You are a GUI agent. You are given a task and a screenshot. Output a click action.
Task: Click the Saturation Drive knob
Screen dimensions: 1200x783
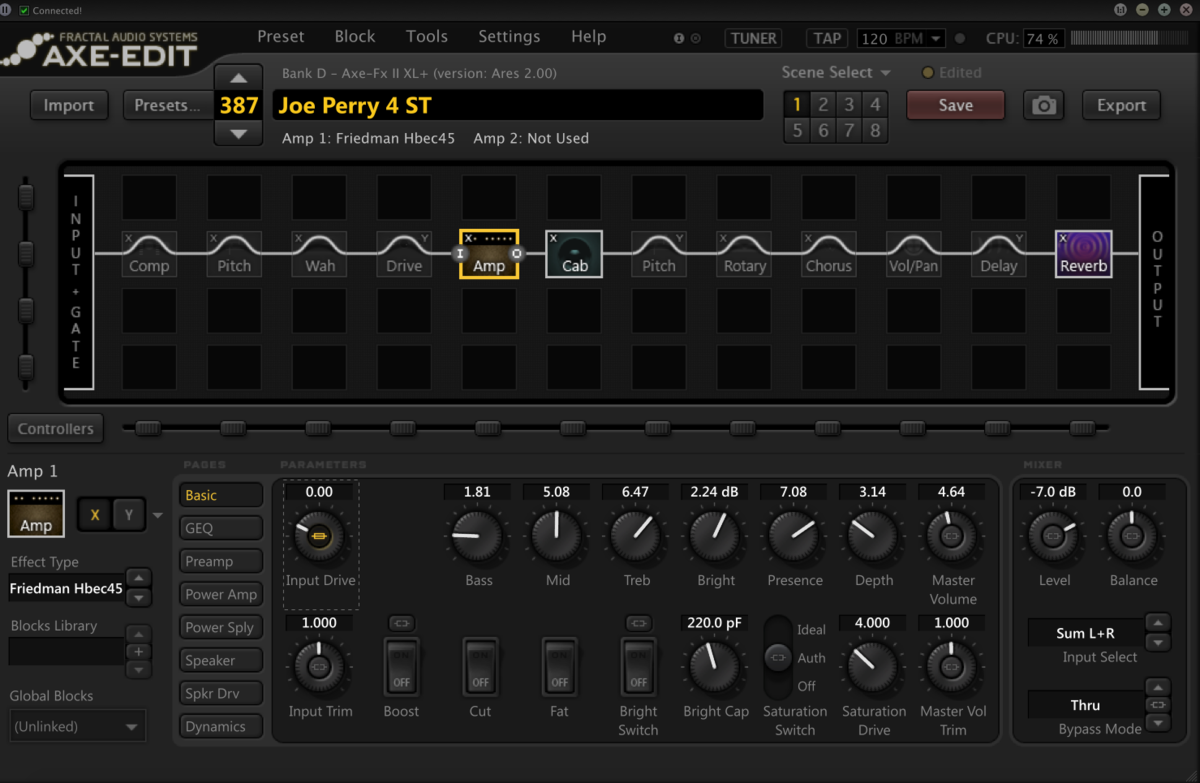(873, 667)
